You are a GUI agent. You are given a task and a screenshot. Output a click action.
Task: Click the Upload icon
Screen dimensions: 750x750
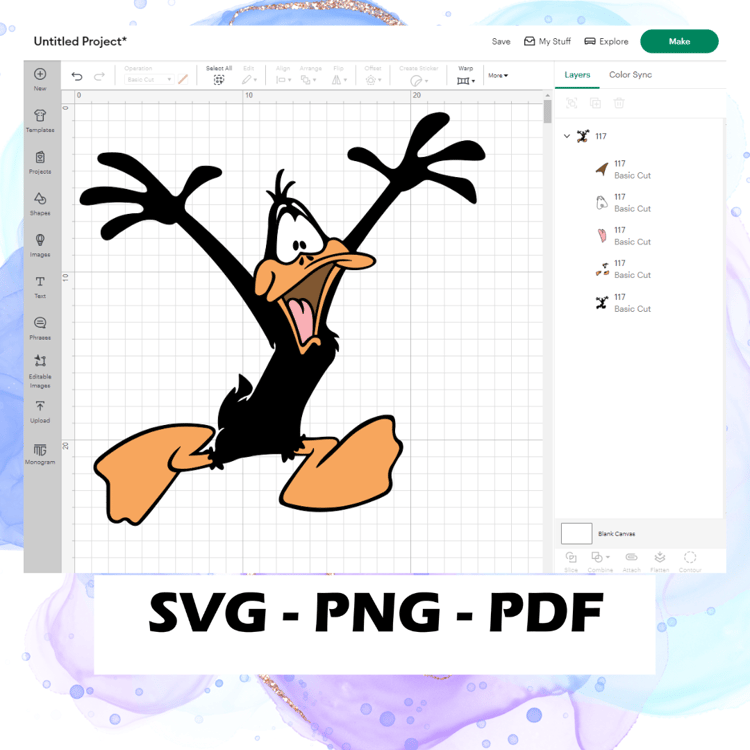pyautogui.click(x=40, y=406)
